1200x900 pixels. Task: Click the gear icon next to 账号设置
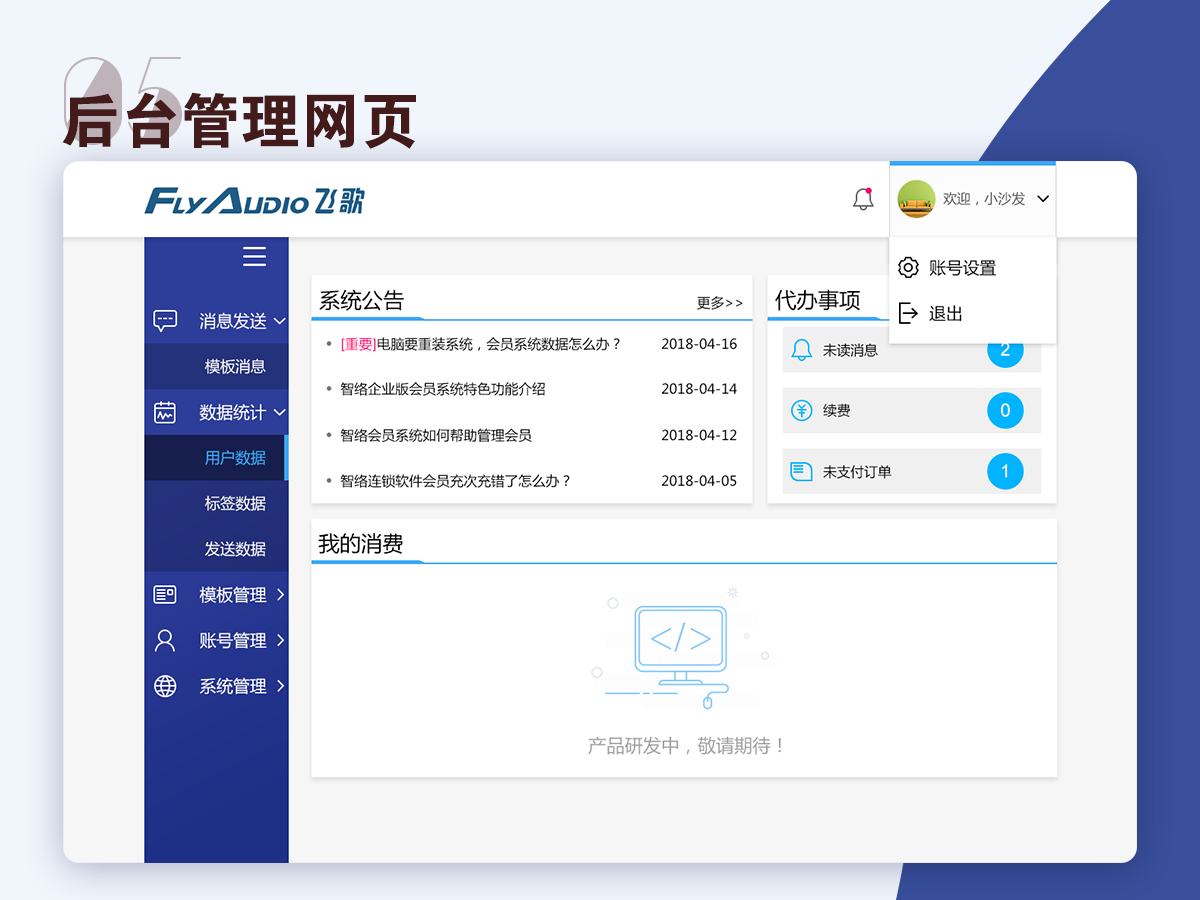[908, 267]
